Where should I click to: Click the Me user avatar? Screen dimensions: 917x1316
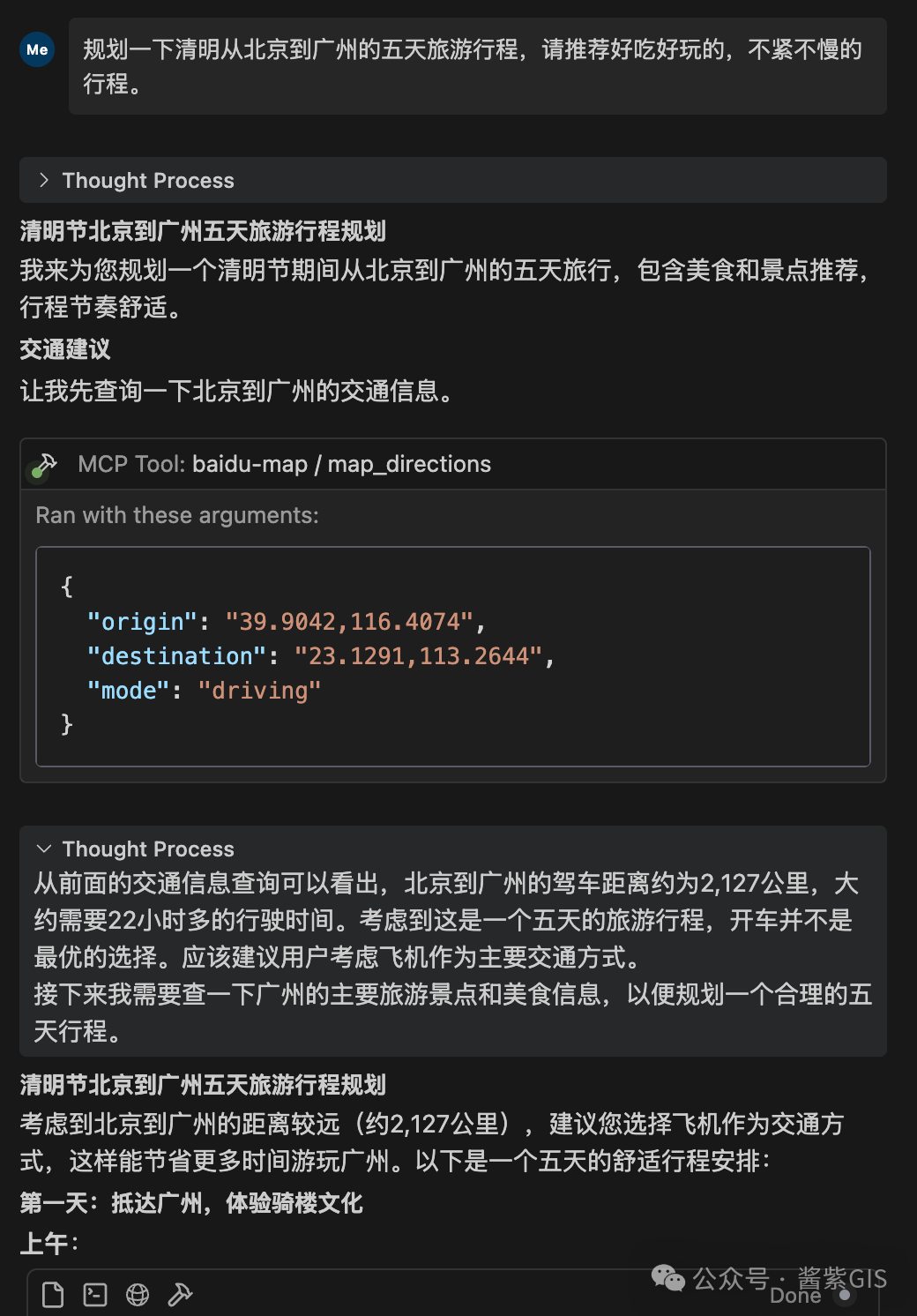pyautogui.click(x=37, y=49)
